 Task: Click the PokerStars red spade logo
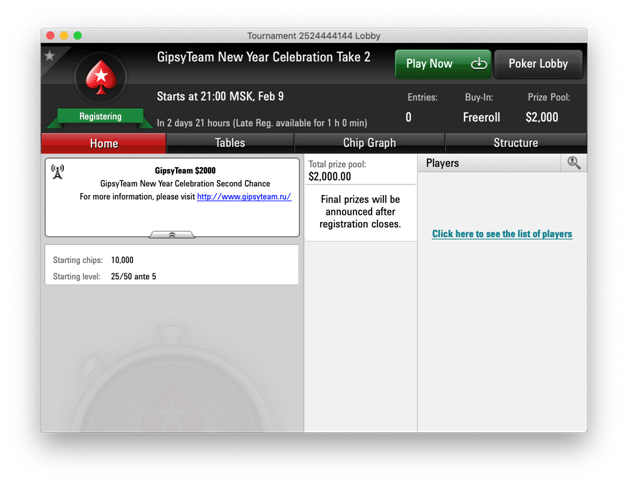[101, 78]
